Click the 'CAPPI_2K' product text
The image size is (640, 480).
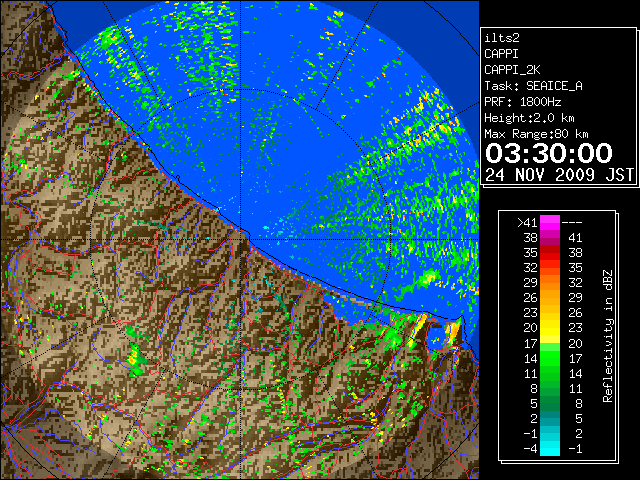tap(512, 70)
